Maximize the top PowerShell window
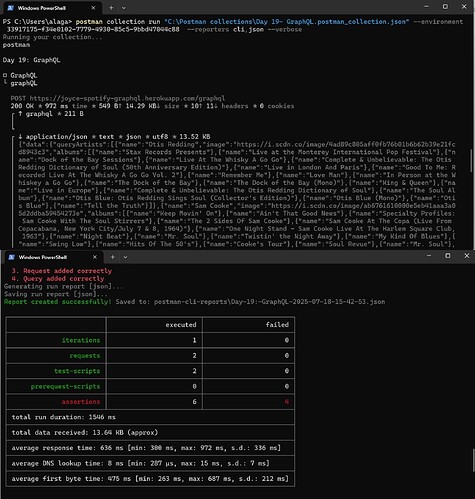The height and width of the screenshot is (499, 475). click(x=445, y=7)
